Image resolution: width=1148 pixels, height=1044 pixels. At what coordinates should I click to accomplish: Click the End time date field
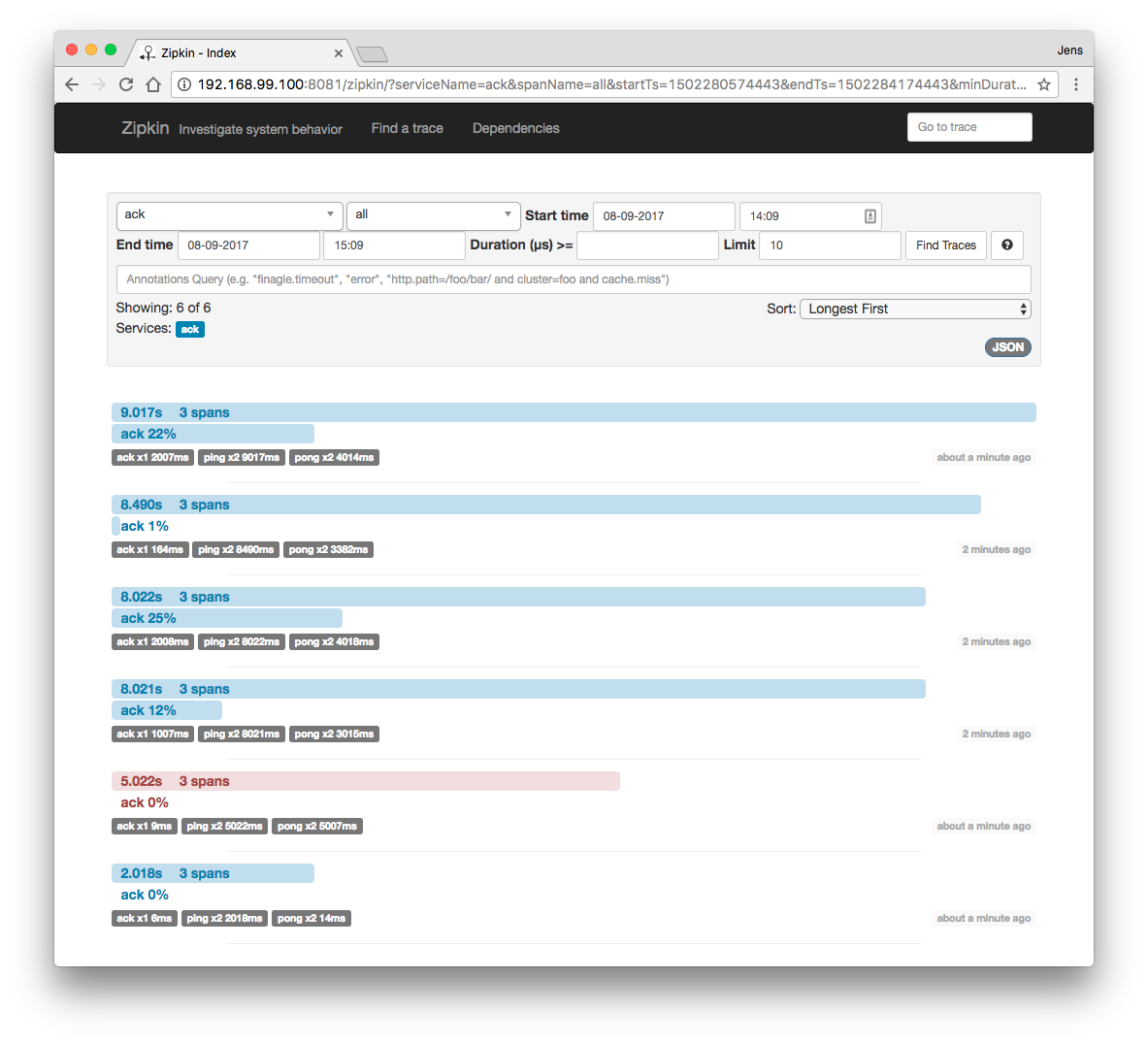pos(249,245)
